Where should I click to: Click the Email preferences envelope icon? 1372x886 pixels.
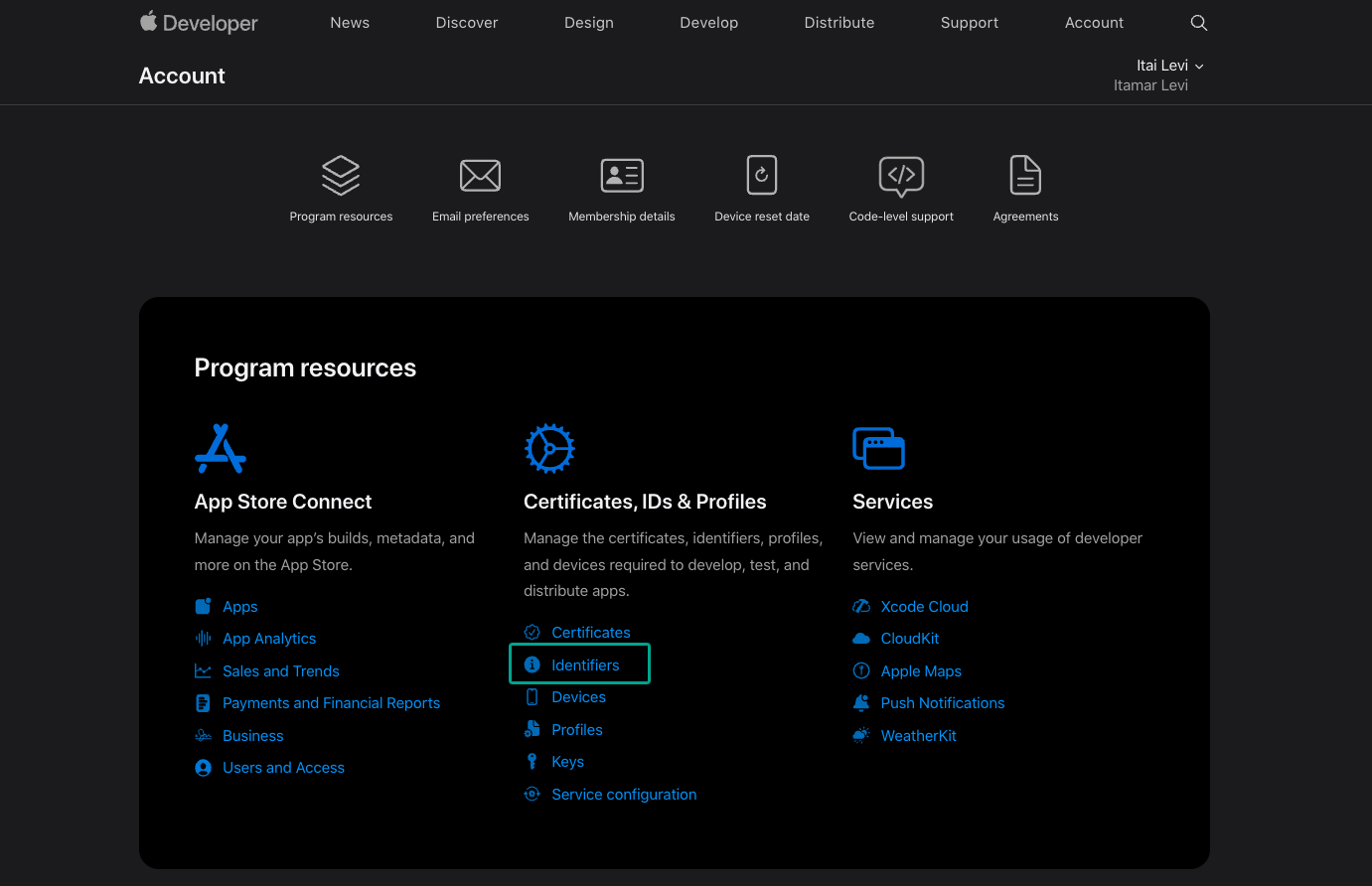tap(481, 176)
